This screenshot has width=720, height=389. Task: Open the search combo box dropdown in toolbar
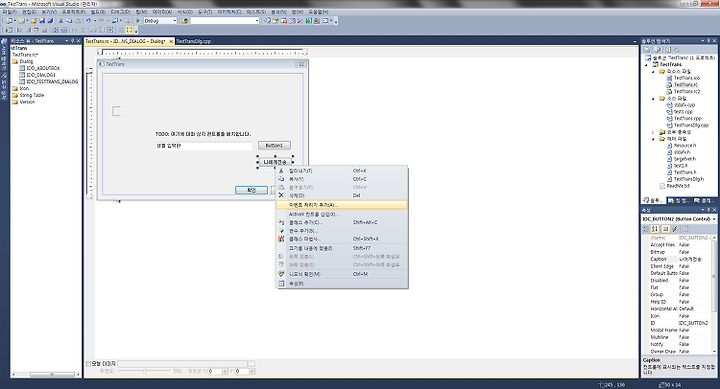click(x=257, y=21)
